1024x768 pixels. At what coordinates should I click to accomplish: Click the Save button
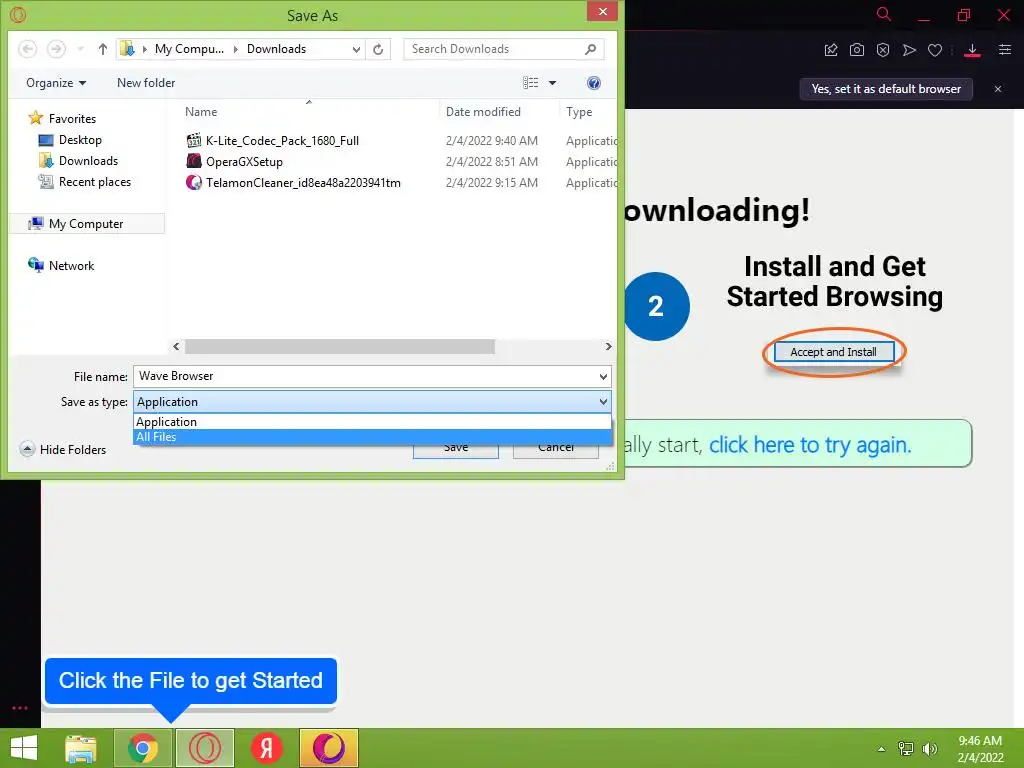pyautogui.click(x=456, y=451)
